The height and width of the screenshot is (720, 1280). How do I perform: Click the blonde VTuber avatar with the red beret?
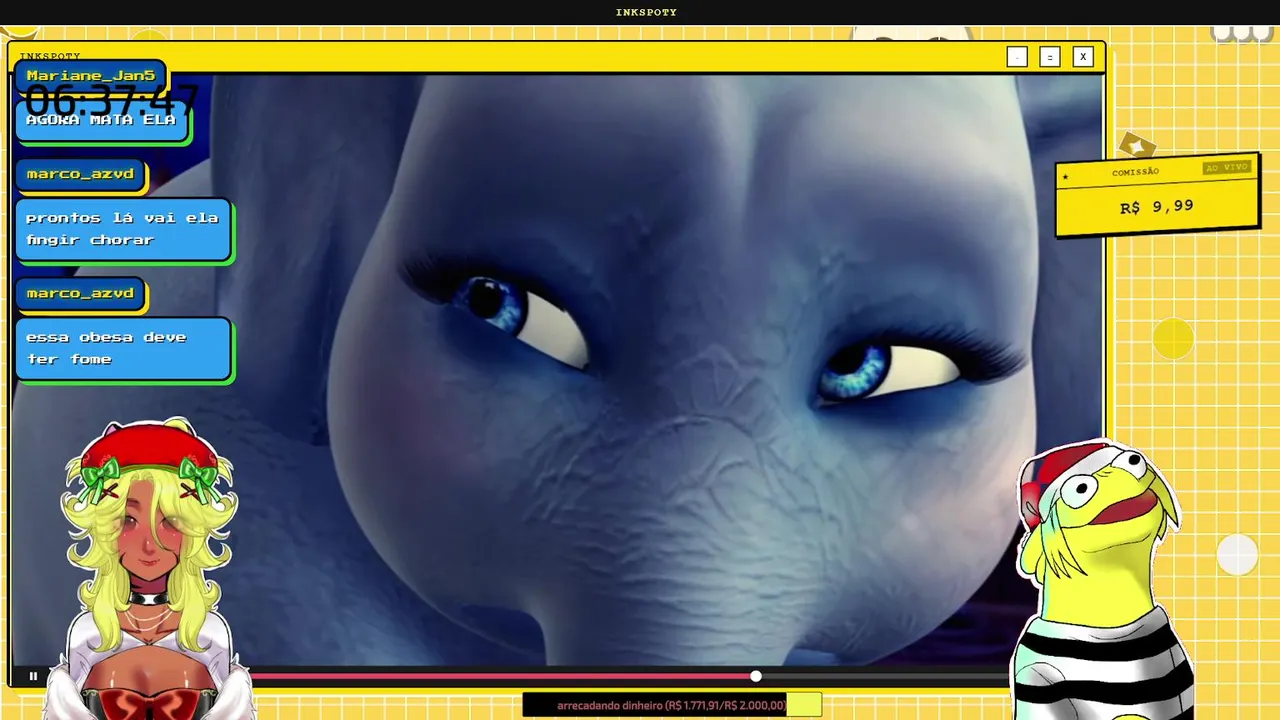150,568
